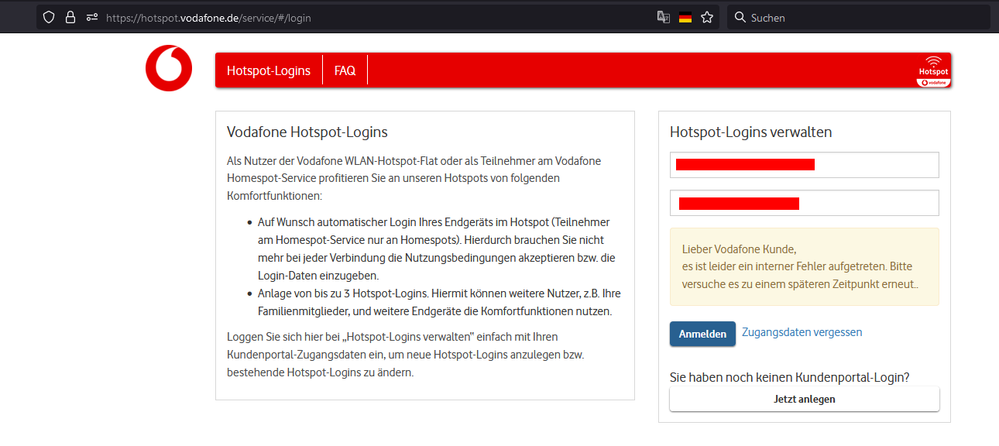999x446 pixels.
Task: Open the FAQ menu item
Action: pos(345,71)
